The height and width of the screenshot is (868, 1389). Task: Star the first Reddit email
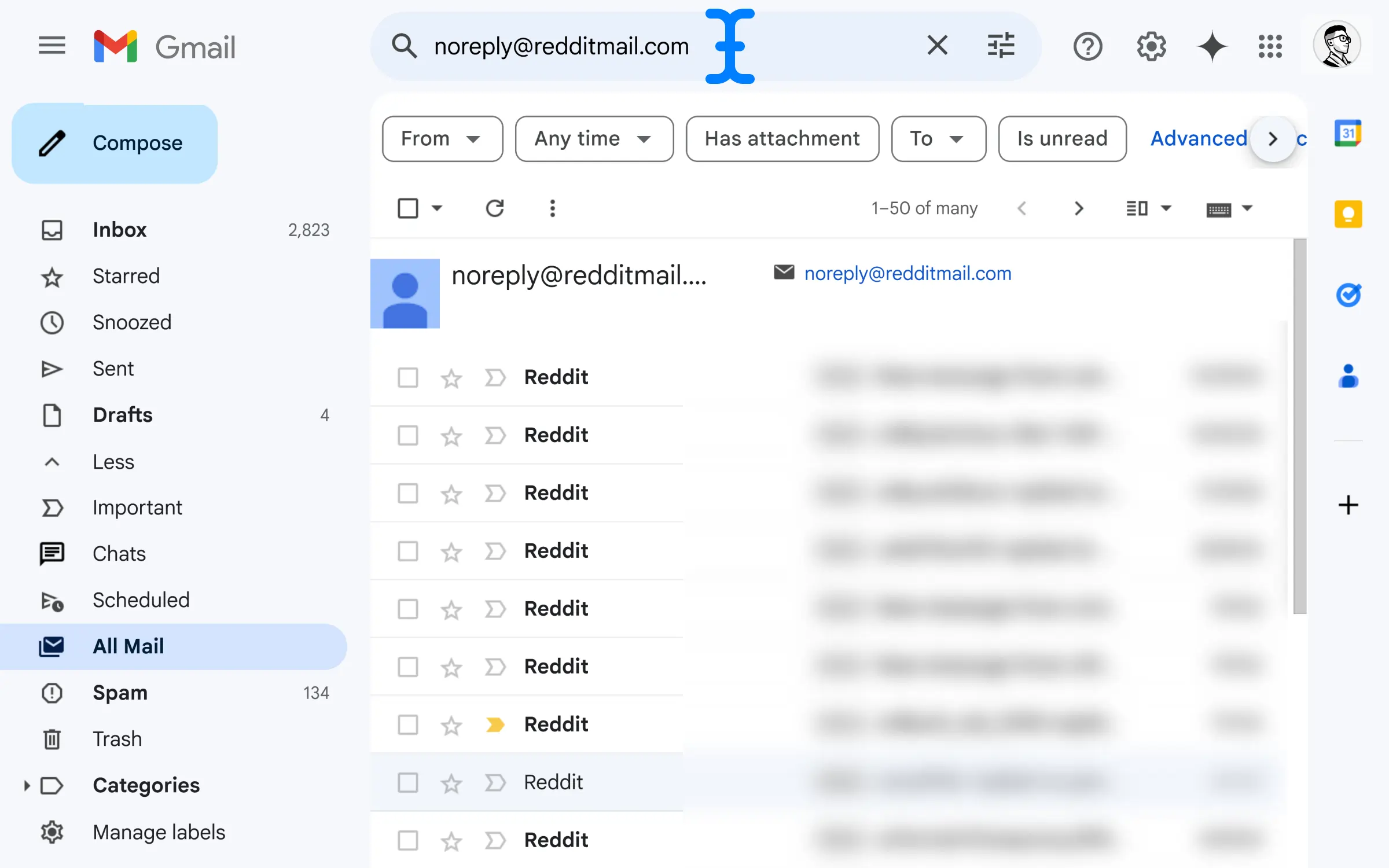[x=451, y=378]
